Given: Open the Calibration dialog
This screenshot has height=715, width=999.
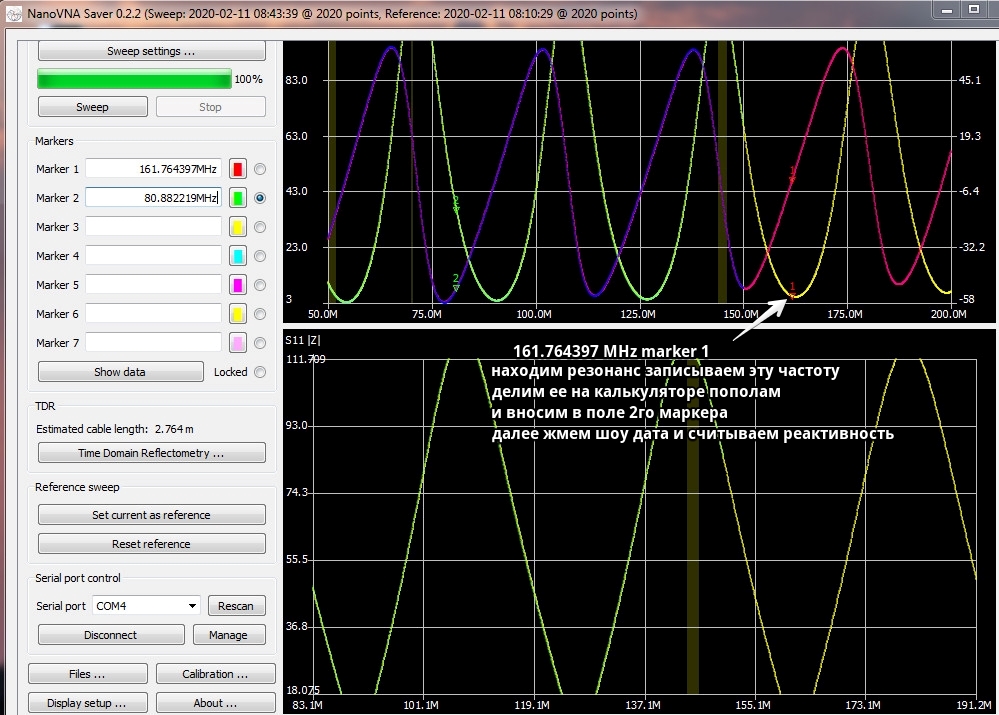Looking at the screenshot, I should point(215,674).
